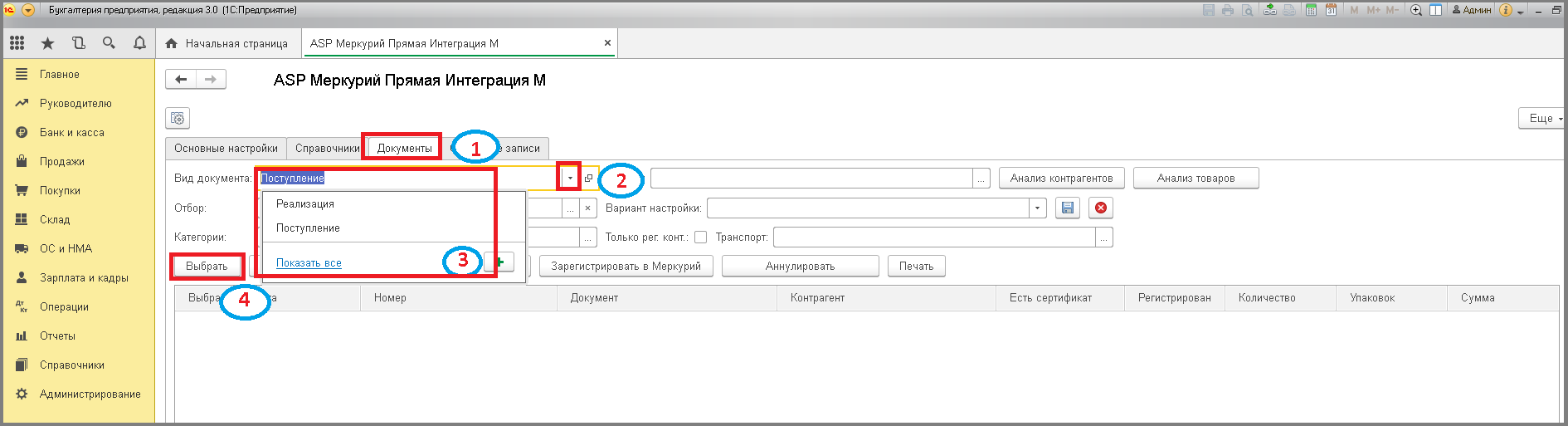The width and height of the screenshot is (1568, 426).
Task: Select Поступление in the dropdown list
Action: pos(394,228)
